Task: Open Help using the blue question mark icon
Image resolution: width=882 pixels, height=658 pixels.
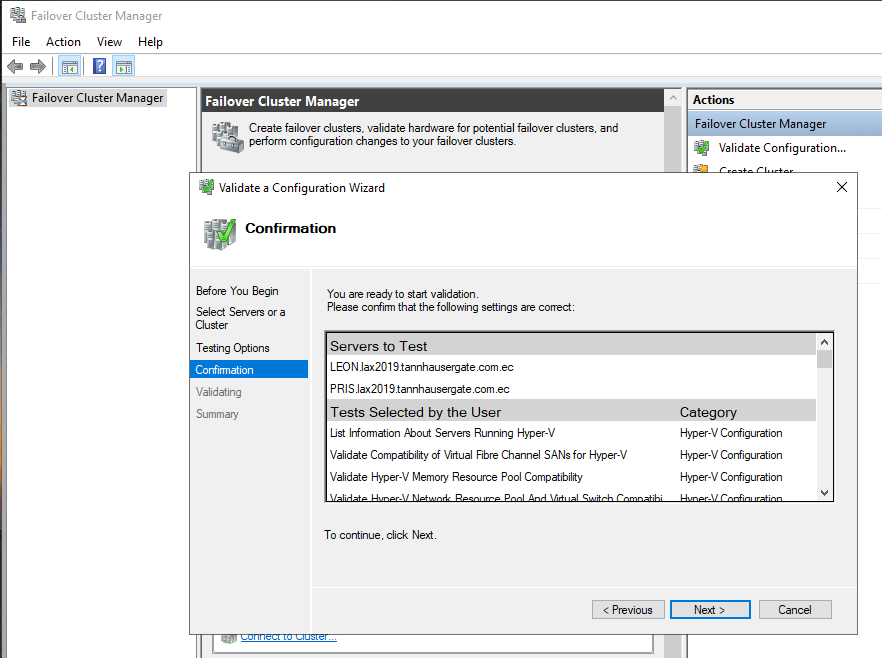Action: [100, 67]
